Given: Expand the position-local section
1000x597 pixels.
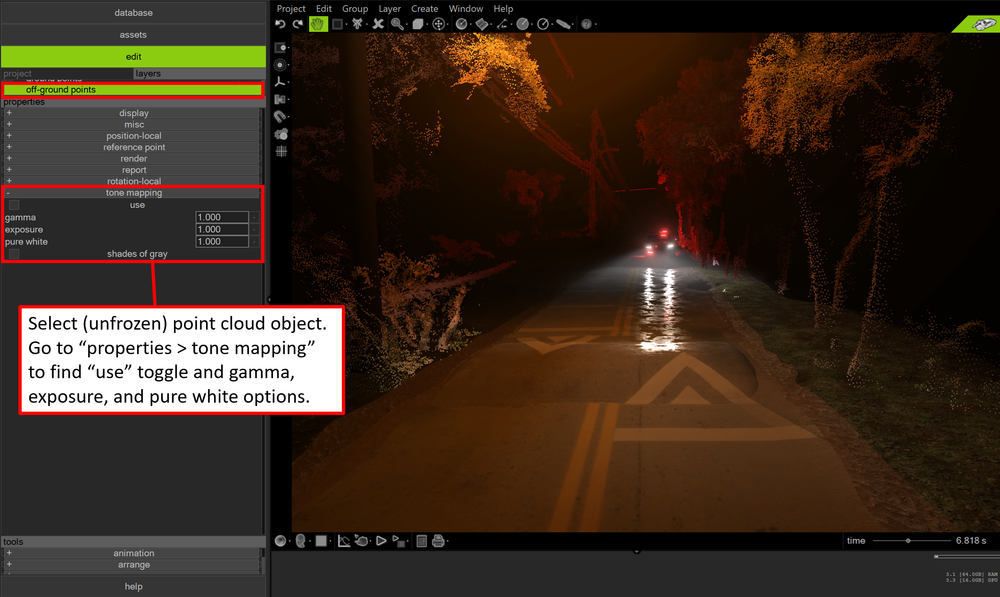Looking at the screenshot, I should coord(133,136).
